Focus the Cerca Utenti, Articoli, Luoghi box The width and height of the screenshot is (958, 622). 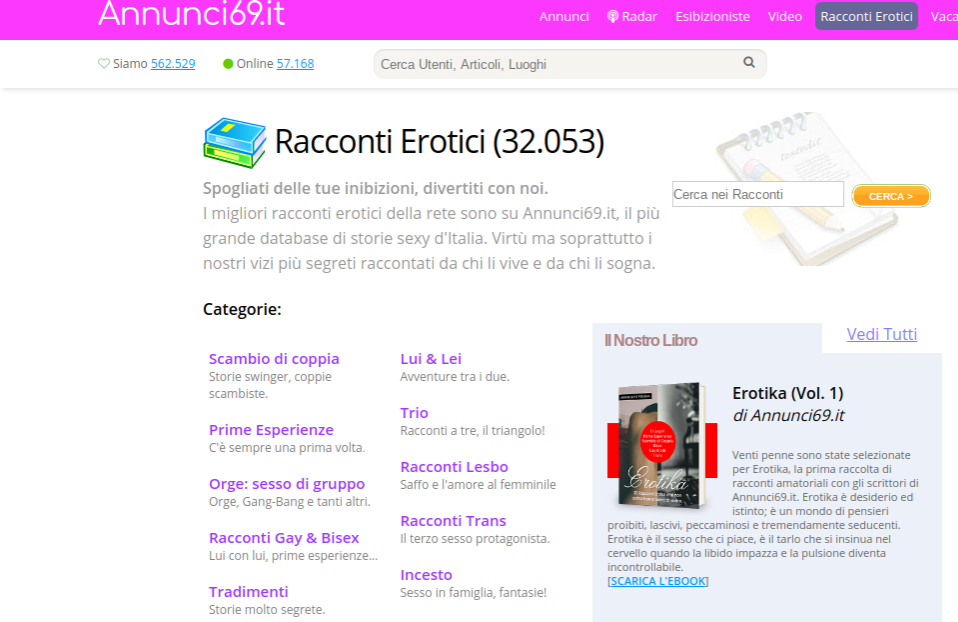[x=558, y=64]
